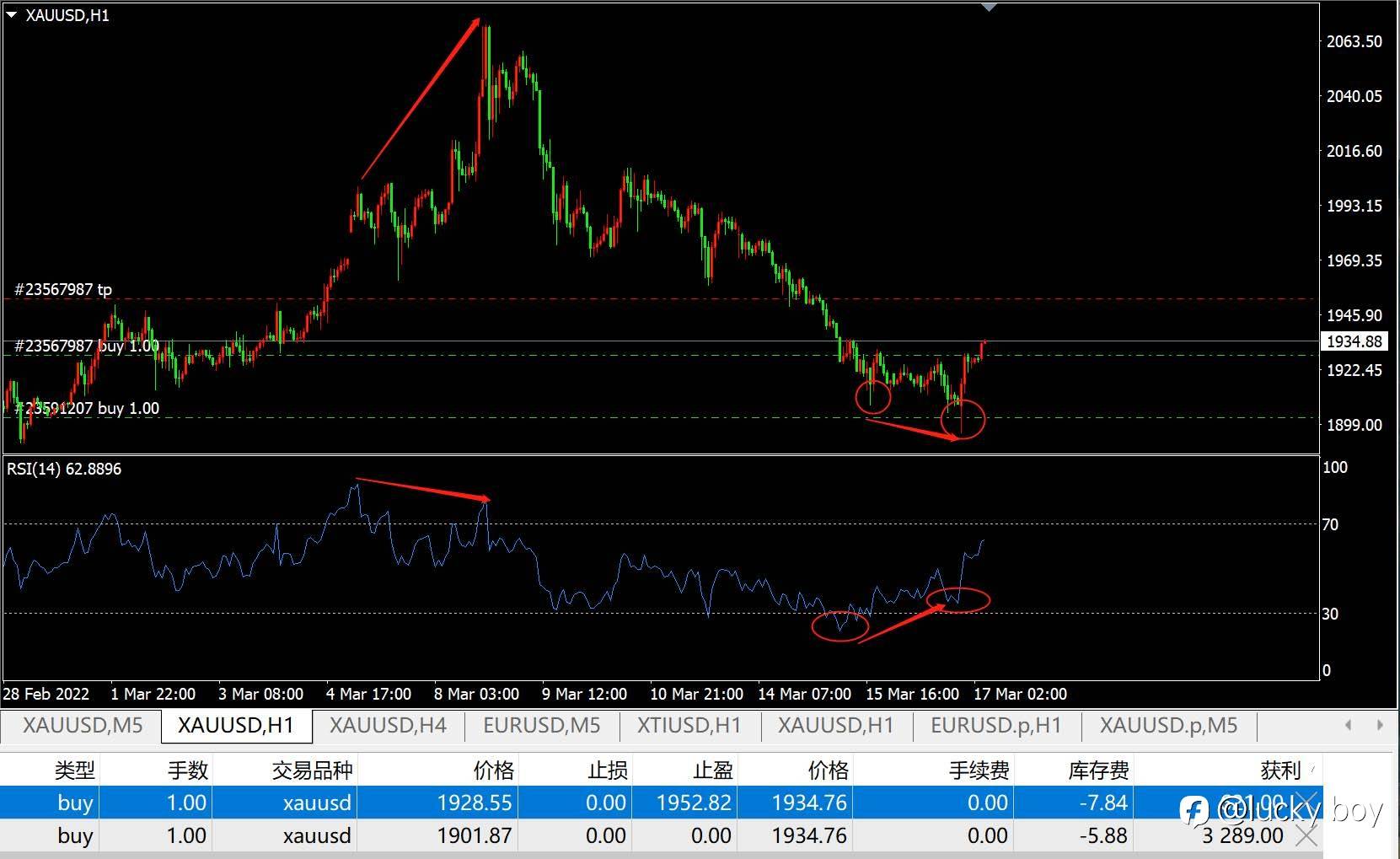
Task: Switch to the EURUSD,M5 chart tab
Action: pos(542,725)
